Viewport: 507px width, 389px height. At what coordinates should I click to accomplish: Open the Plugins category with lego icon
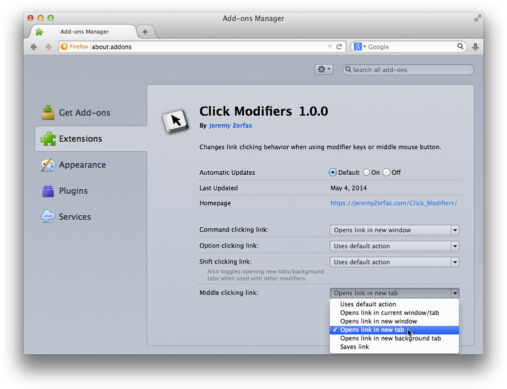click(x=65, y=191)
